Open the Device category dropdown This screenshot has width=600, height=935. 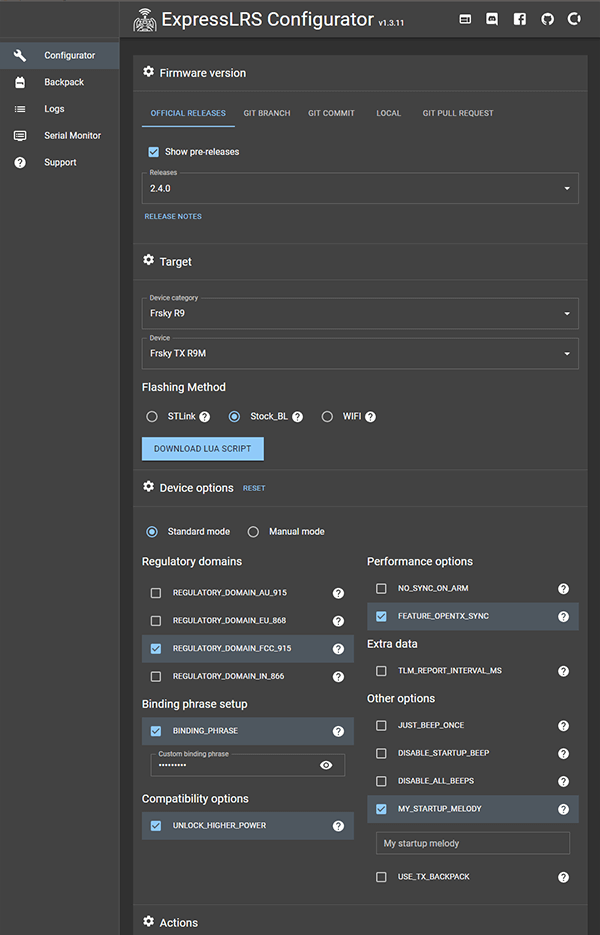pyautogui.click(x=360, y=313)
